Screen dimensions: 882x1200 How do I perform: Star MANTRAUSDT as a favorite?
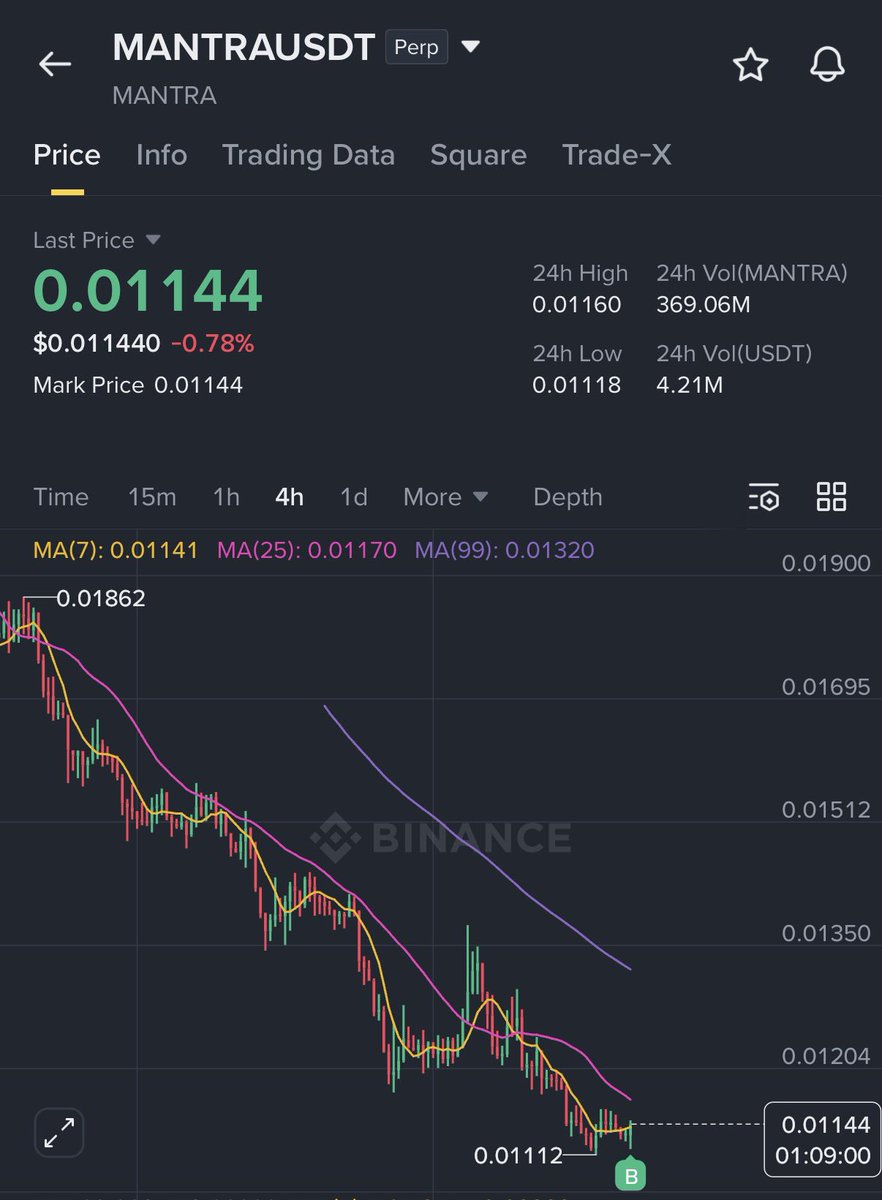pos(750,64)
